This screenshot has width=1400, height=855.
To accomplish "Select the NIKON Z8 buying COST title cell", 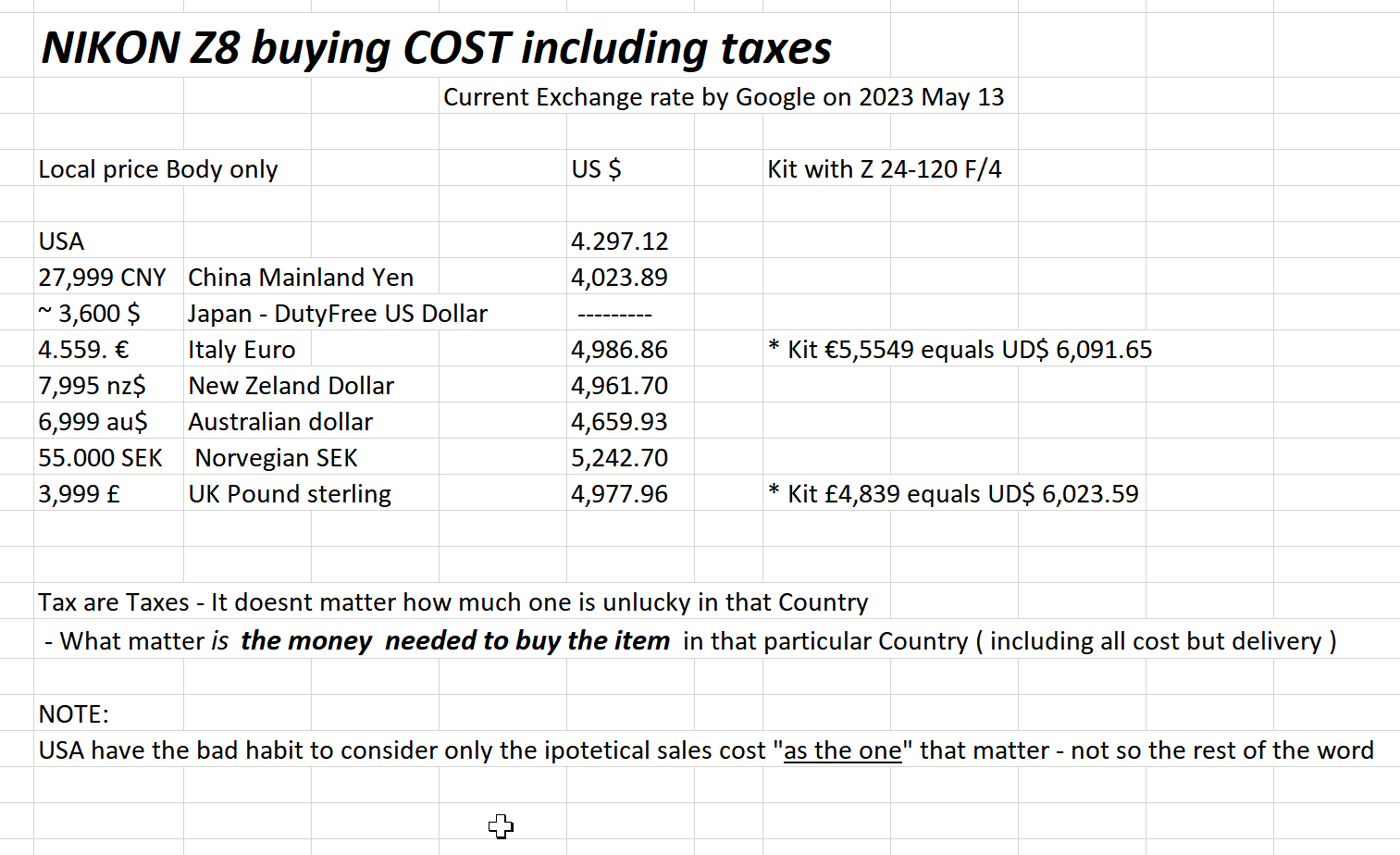I will tap(436, 48).
